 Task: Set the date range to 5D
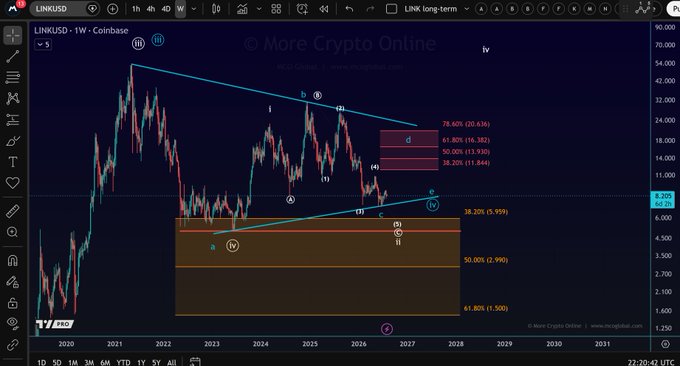(x=57, y=362)
